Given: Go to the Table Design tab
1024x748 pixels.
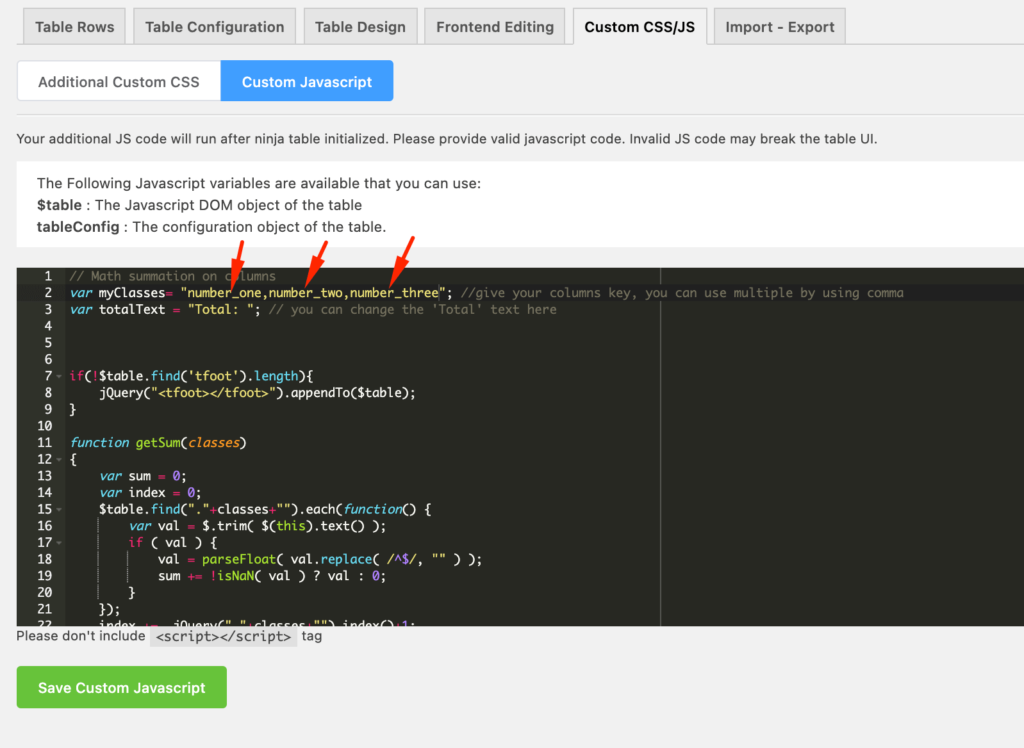Looking at the screenshot, I should pos(360,27).
